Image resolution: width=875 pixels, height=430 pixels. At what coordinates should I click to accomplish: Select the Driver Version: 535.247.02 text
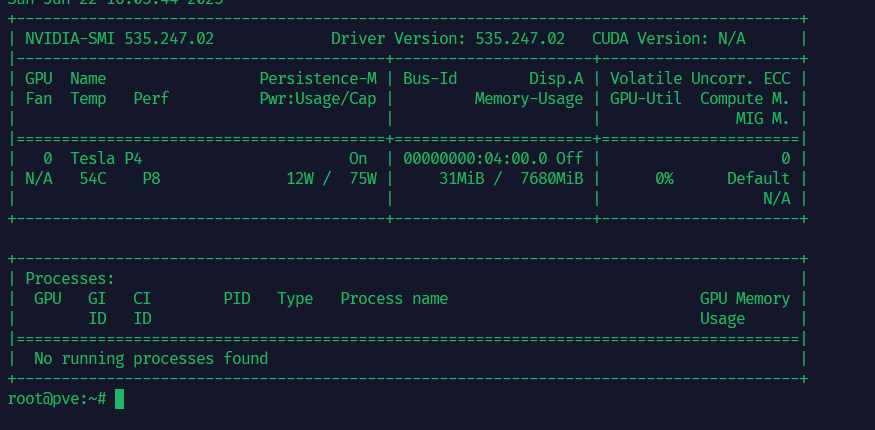point(448,38)
